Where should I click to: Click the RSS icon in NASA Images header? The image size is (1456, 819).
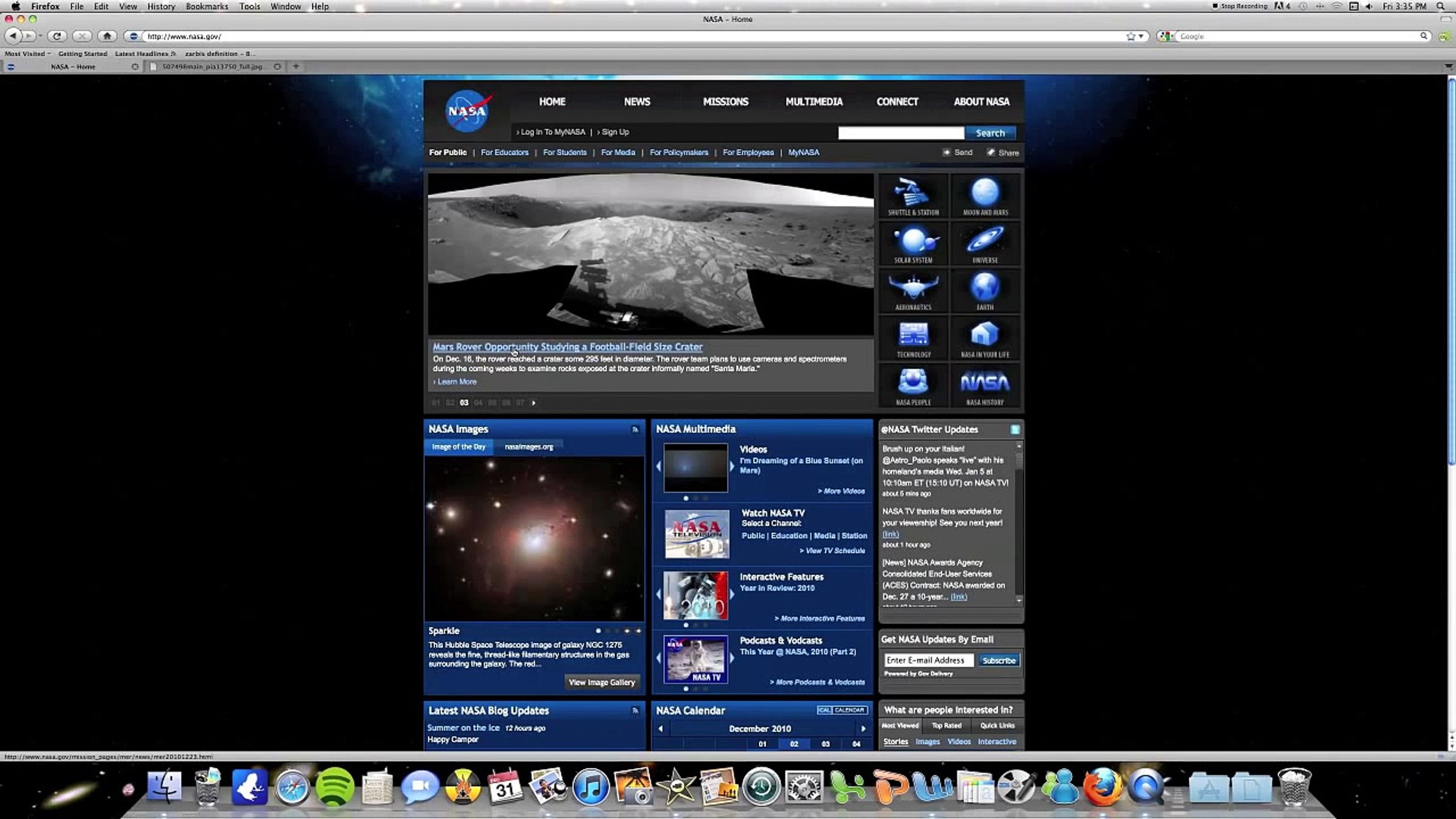[x=635, y=429]
